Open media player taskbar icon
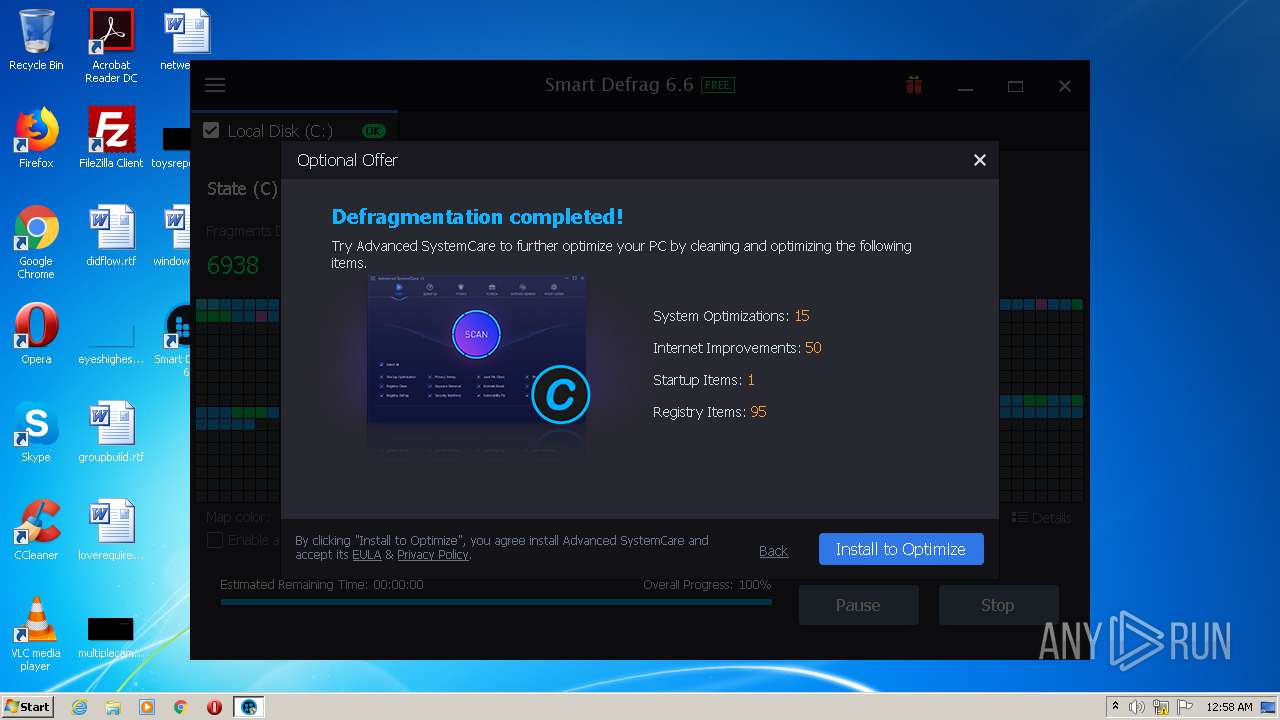1280x720 pixels. [147, 707]
